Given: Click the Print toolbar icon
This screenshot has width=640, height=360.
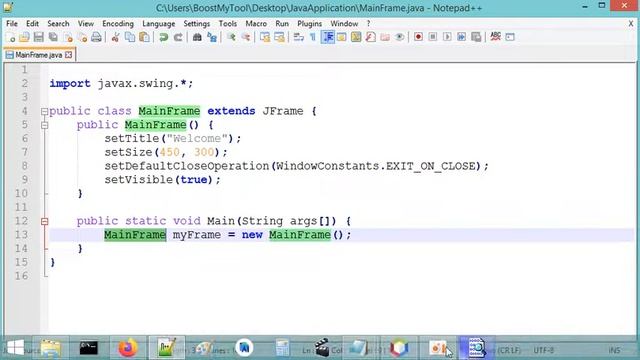Looking at the screenshot, I should [x=96, y=37].
